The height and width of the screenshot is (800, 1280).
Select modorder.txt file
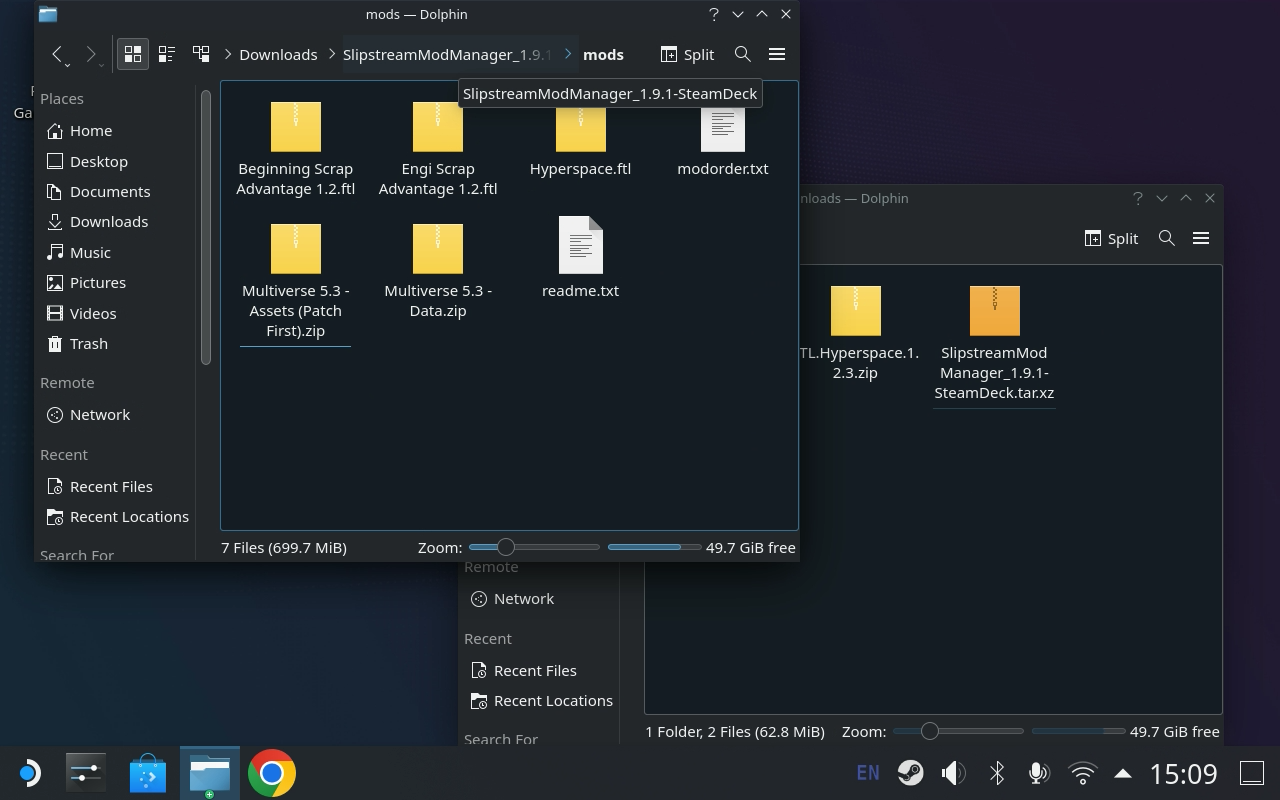pyautogui.click(x=723, y=140)
